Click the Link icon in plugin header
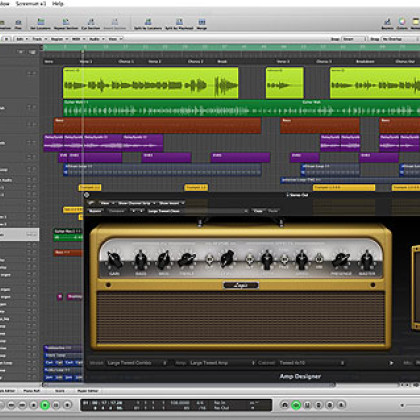Screen dimensions: 420x420 (91, 203)
